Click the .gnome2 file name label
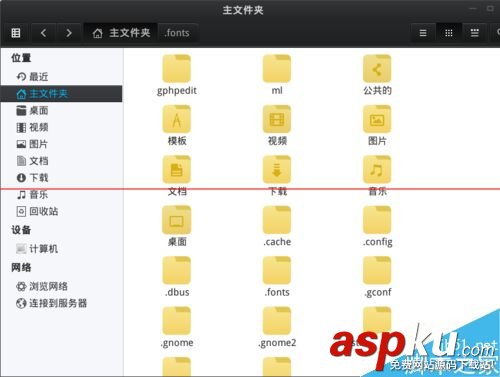 (x=277, y=343)
